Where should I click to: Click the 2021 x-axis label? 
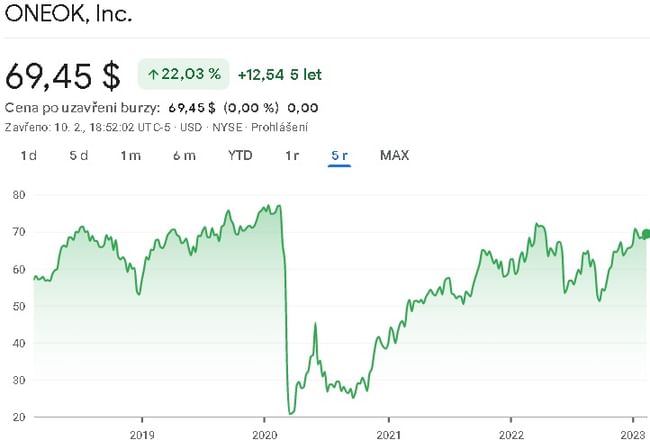pos(387,436)
